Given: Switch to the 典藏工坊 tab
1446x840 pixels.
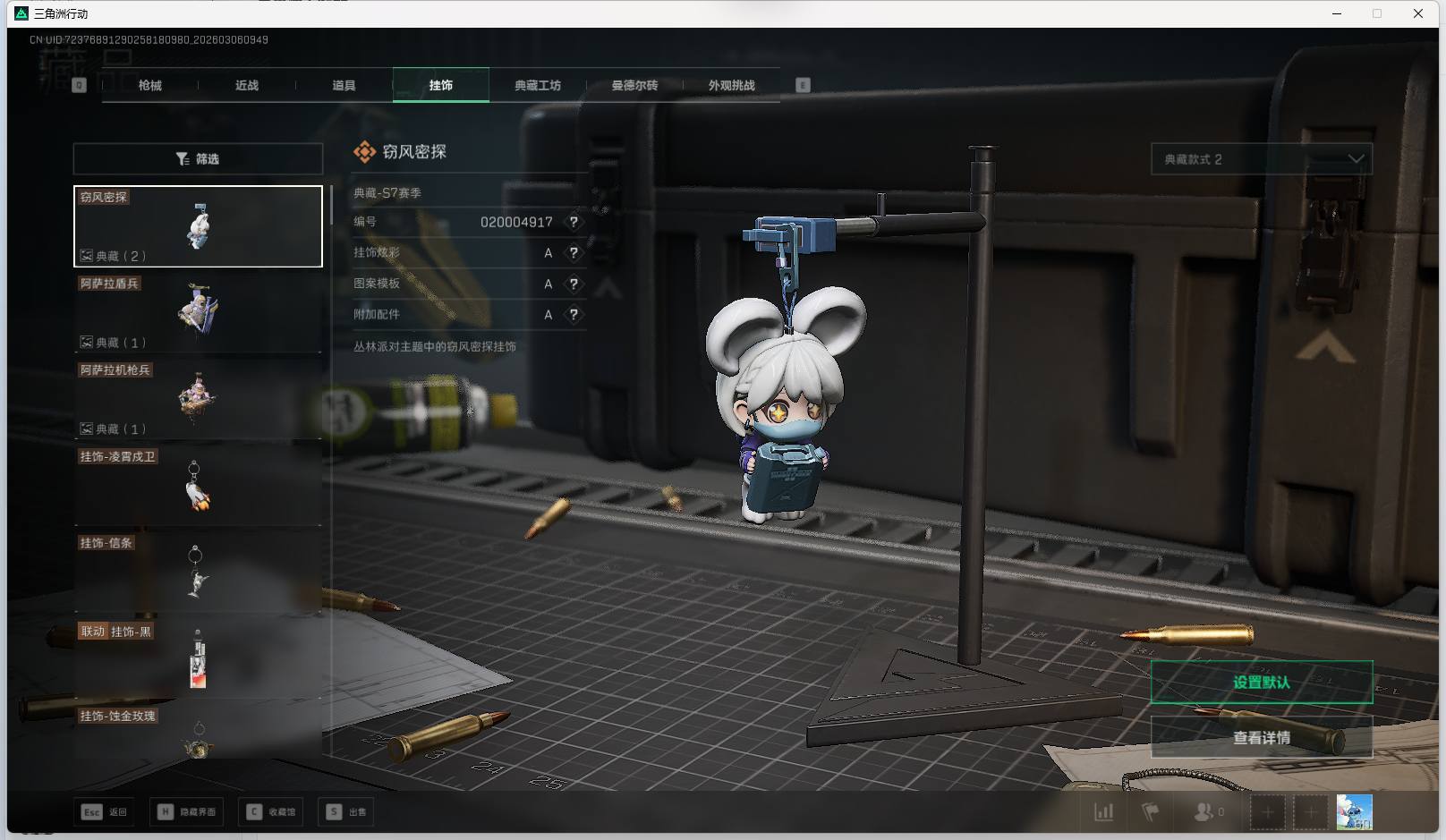Looking at the screenshot, I should pos(538,86).
